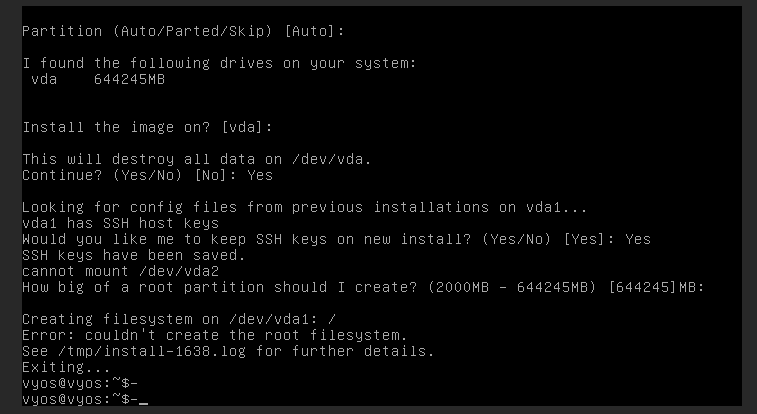This screenshot has width=757, height=414.
Task: Click the 'I found the following drives' line
Action: coord(219,63)
